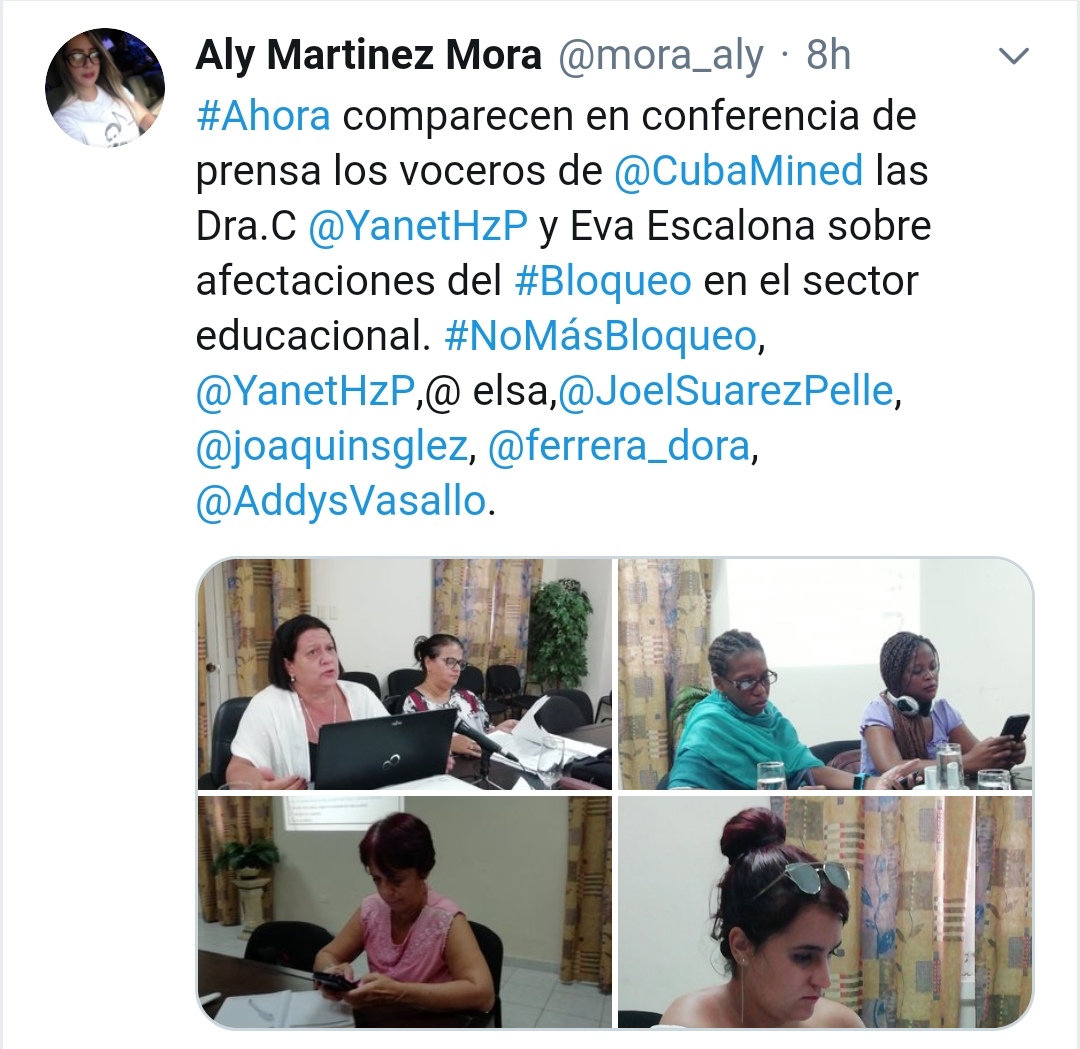This screenshot has height=1049, width=1080.
Task: Open the @joaquinsglez mention
Action: point(332,446)
